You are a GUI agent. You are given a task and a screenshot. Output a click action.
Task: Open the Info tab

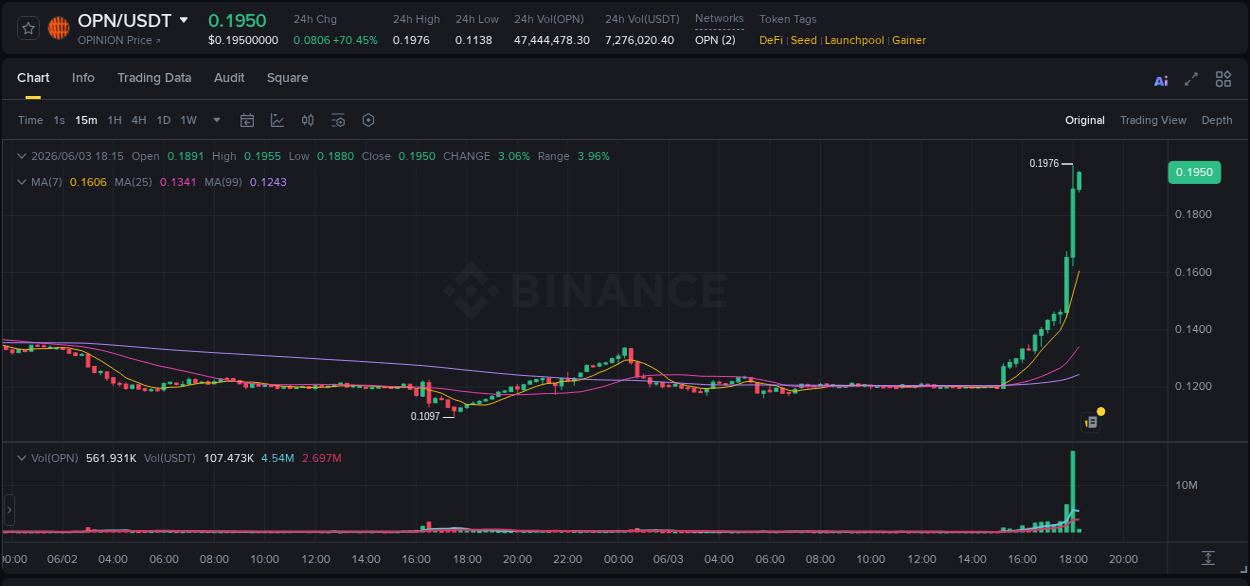(83, 78)
